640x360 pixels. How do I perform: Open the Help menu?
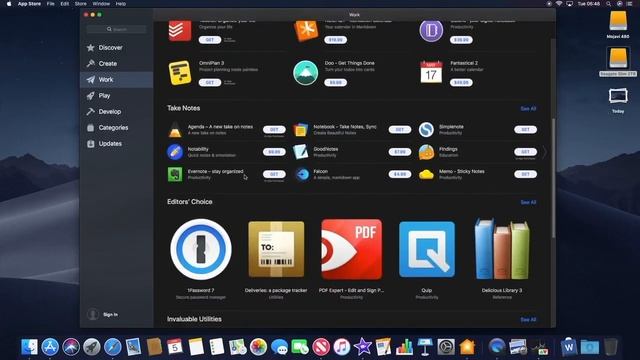121,4
